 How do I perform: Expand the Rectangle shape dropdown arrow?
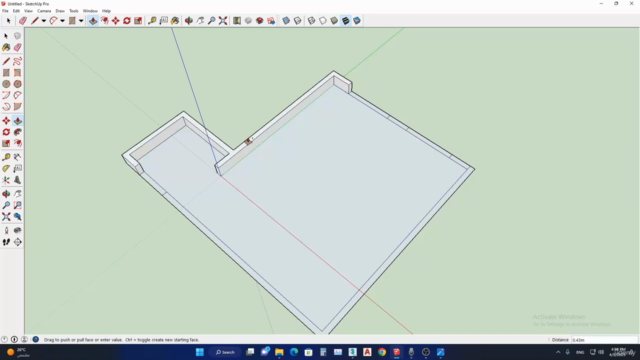pyautogui.click(x=81, y=21)
